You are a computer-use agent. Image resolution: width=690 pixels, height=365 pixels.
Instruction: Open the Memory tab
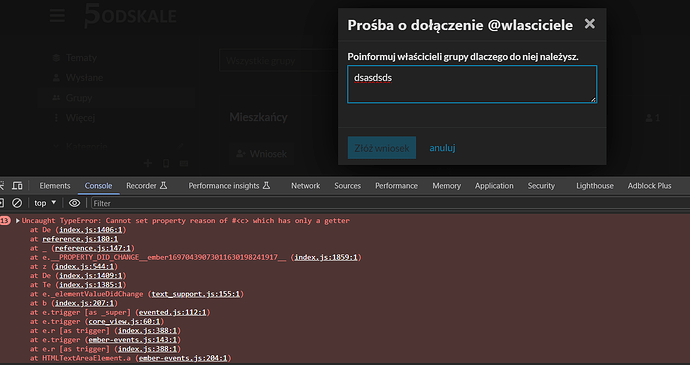click(x=446, y=186)
